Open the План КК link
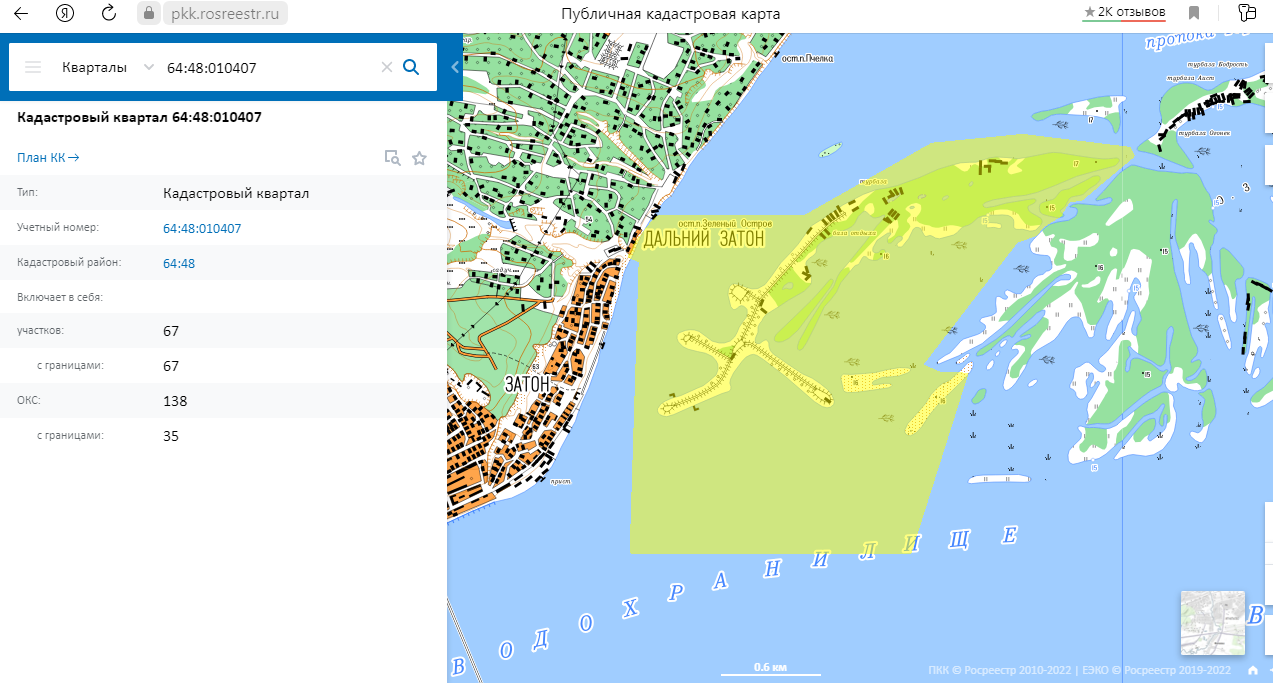Viewport: 1273px width, 683px height. tap(48, 157)
